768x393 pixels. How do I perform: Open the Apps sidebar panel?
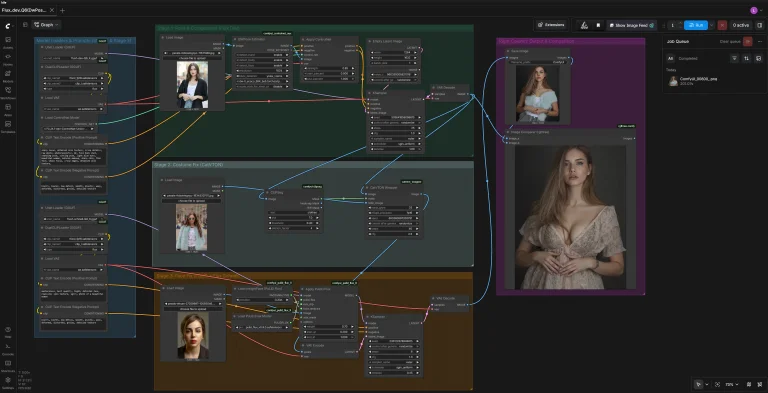[8, 110]
